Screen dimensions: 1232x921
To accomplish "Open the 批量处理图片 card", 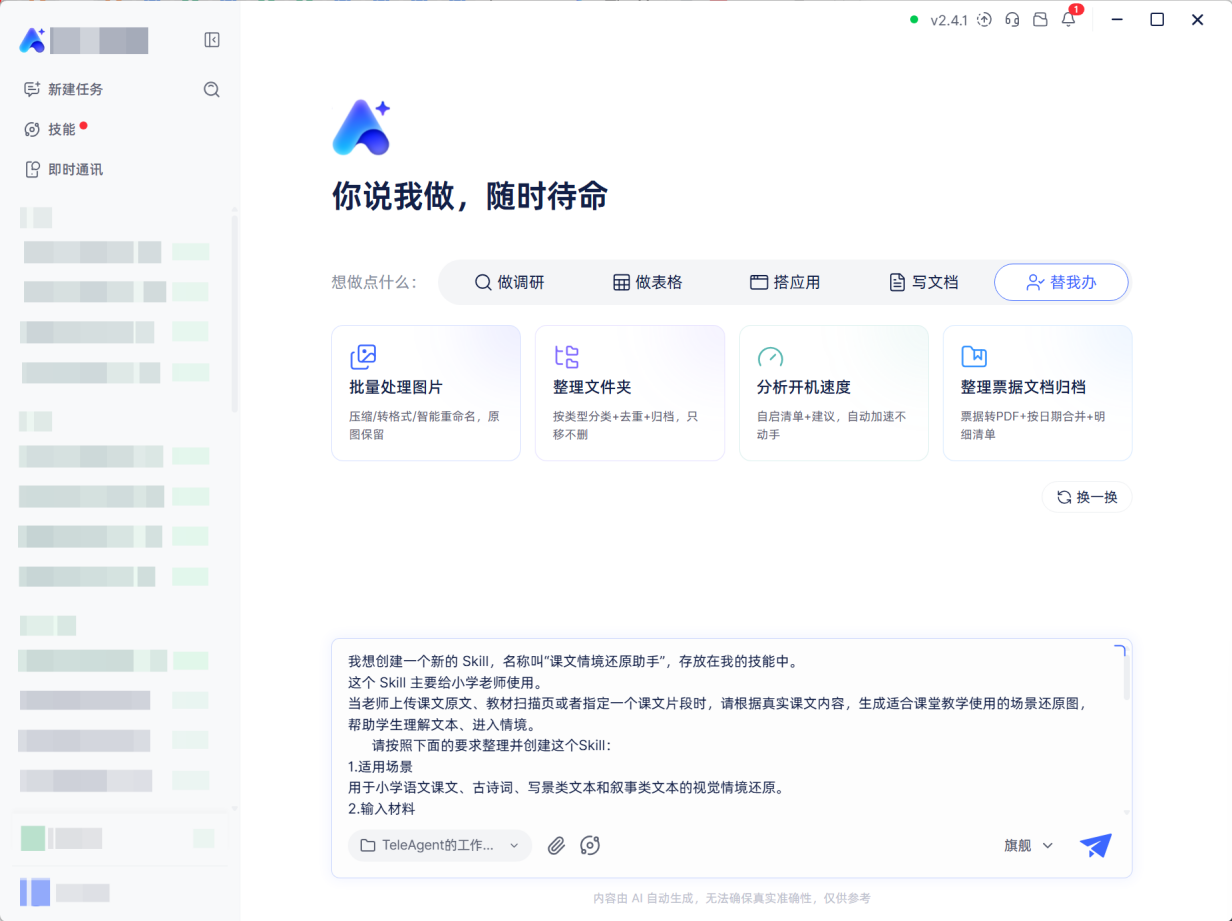I will click(426, 393).
